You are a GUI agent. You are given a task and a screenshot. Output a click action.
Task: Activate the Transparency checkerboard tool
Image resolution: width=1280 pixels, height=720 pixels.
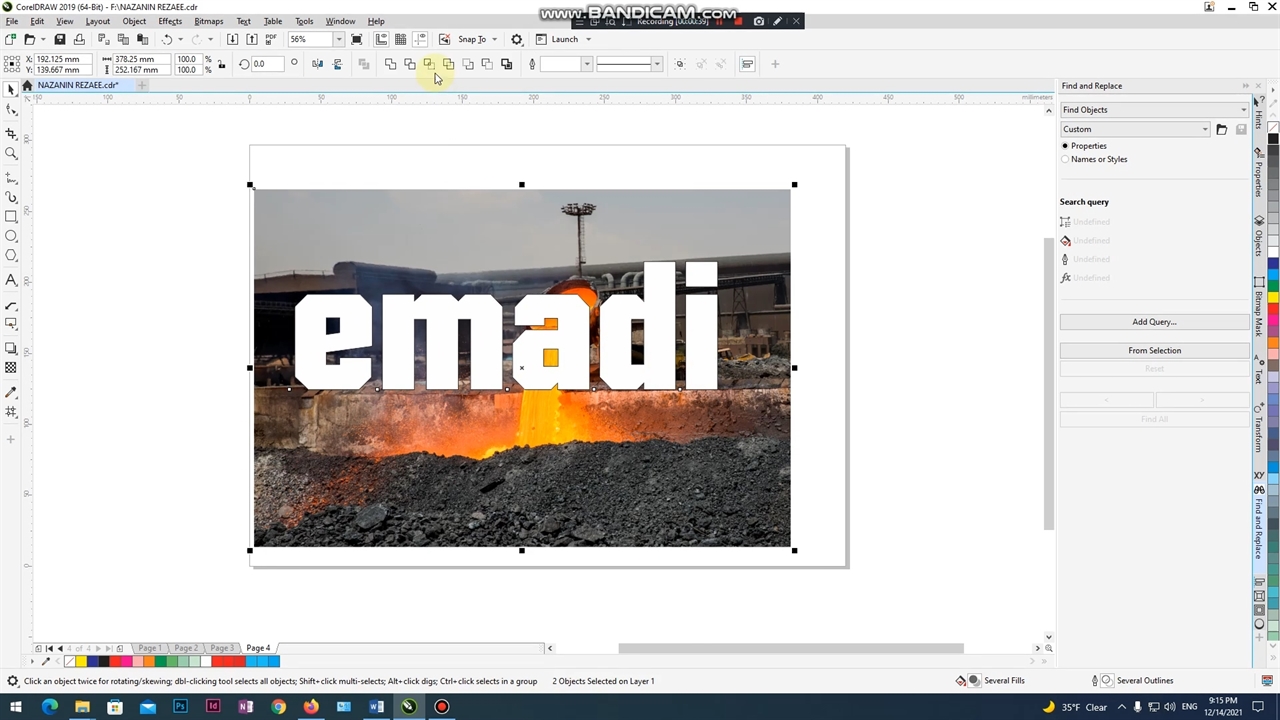tap(11, 368)
